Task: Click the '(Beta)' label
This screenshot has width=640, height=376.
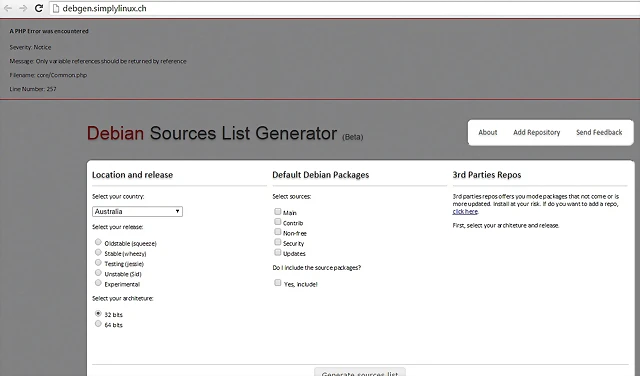Action: pos(353,137)
